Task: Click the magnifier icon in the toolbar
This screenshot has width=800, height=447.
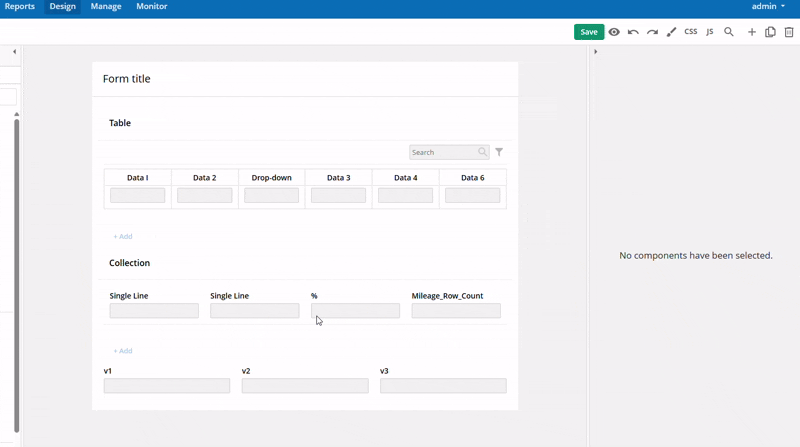Action: click(729, 32)
